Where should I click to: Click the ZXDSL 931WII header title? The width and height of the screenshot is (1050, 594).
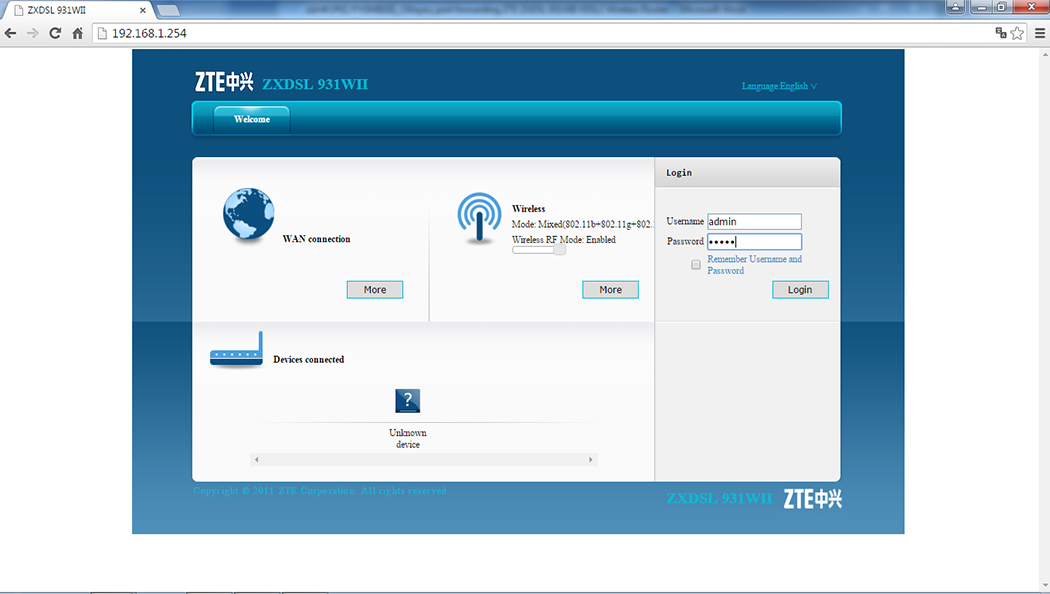[x=315, y=84]
